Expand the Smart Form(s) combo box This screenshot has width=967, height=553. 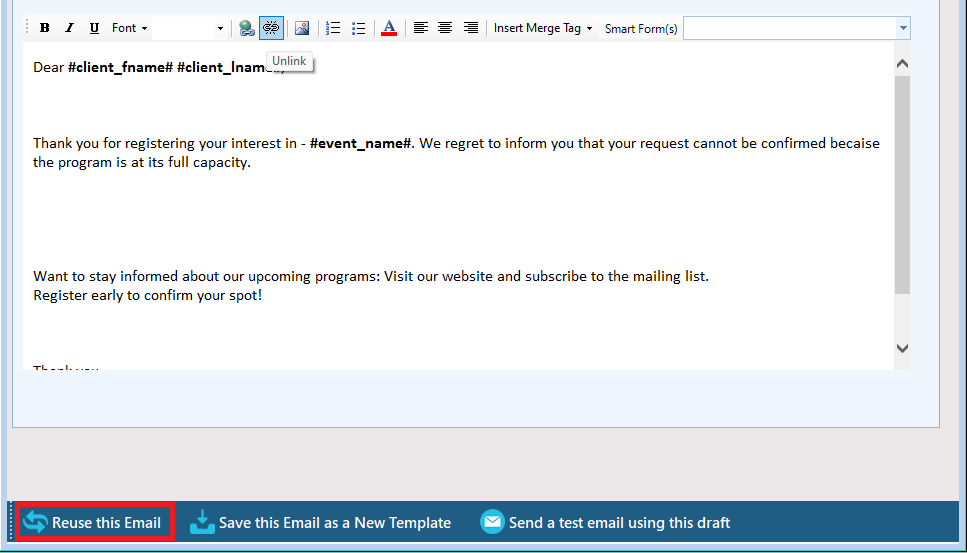[x=903, y=28]
